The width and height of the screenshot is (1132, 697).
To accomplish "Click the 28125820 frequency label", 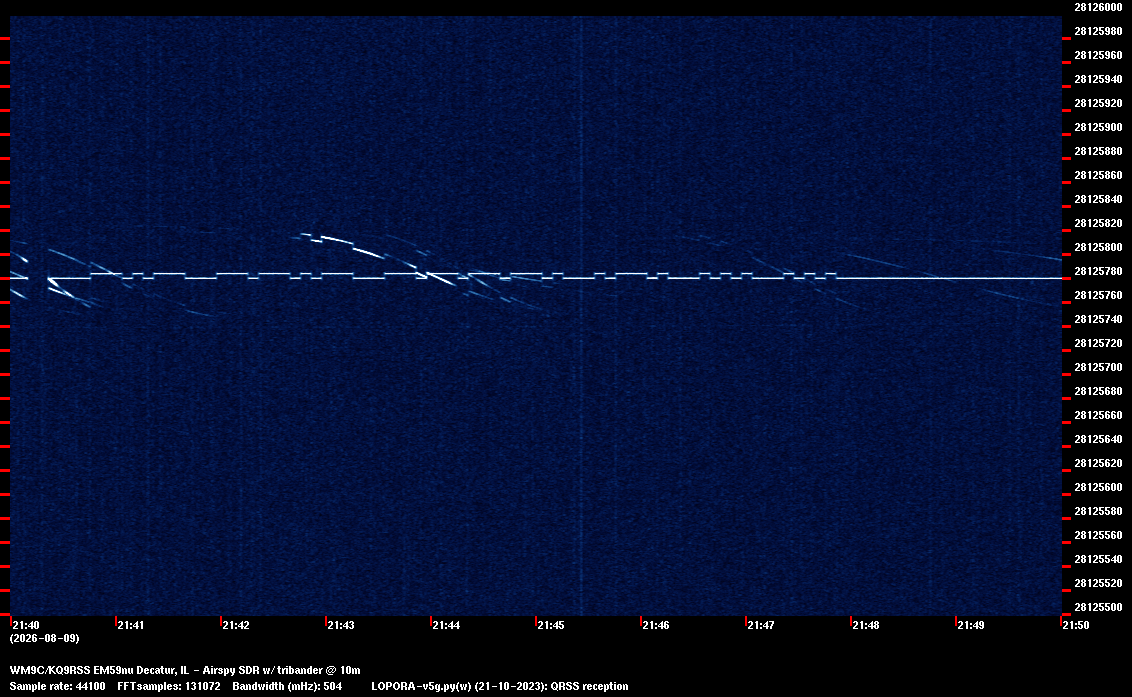I will pyautogui.click(x=1098, y=223).
